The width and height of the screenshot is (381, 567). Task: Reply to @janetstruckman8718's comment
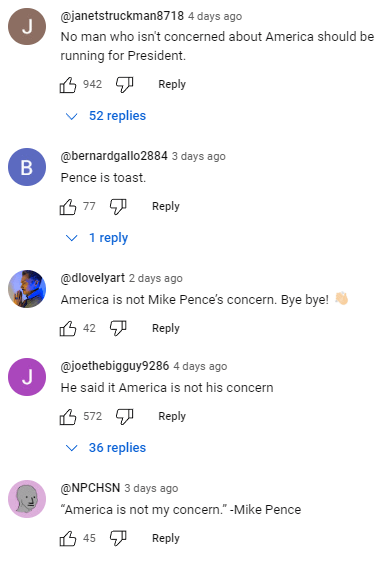(x=172, y=84)
